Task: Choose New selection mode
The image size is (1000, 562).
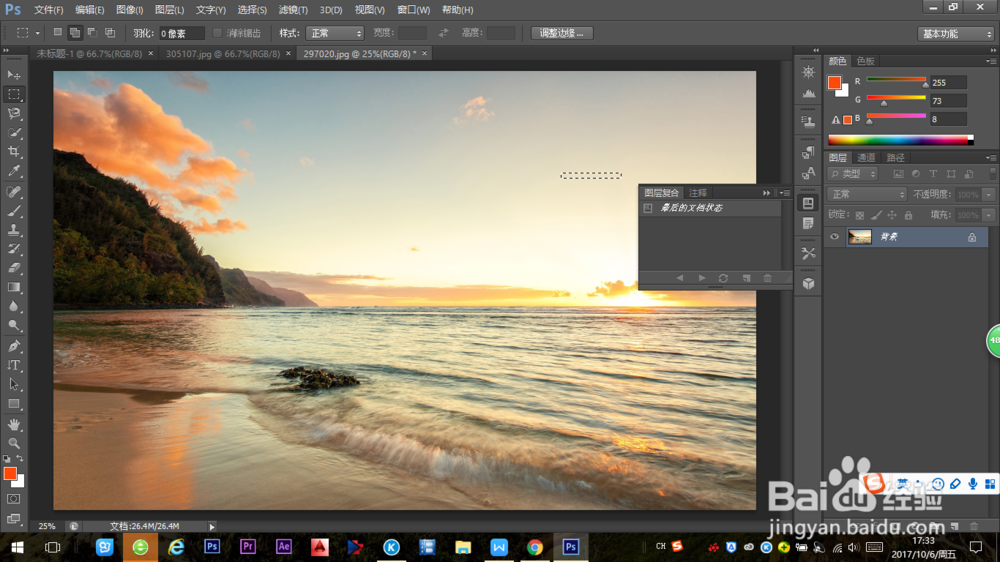Action: (57, 33)
